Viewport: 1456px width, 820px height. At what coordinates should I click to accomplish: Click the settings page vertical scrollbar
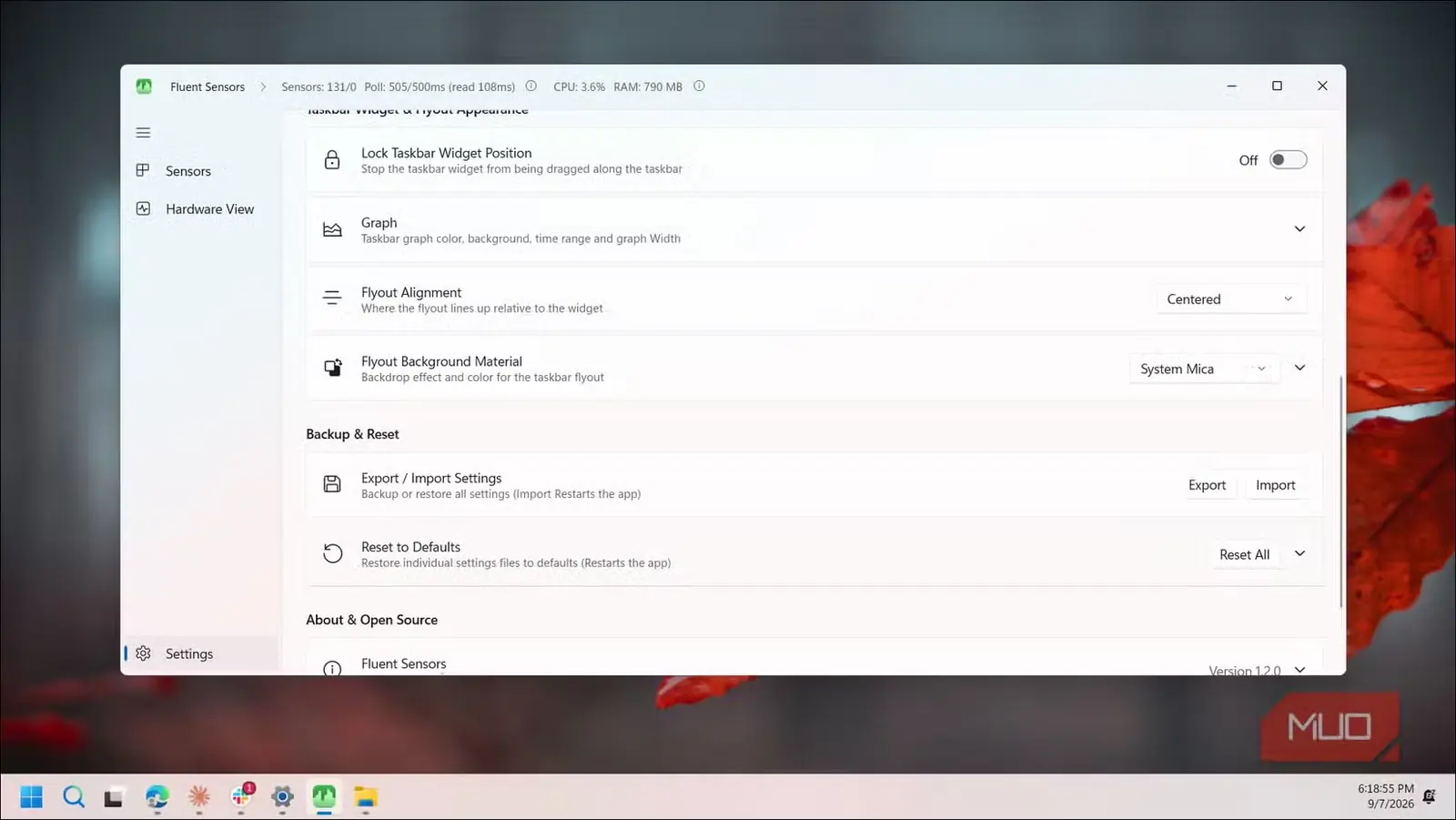1340,491
